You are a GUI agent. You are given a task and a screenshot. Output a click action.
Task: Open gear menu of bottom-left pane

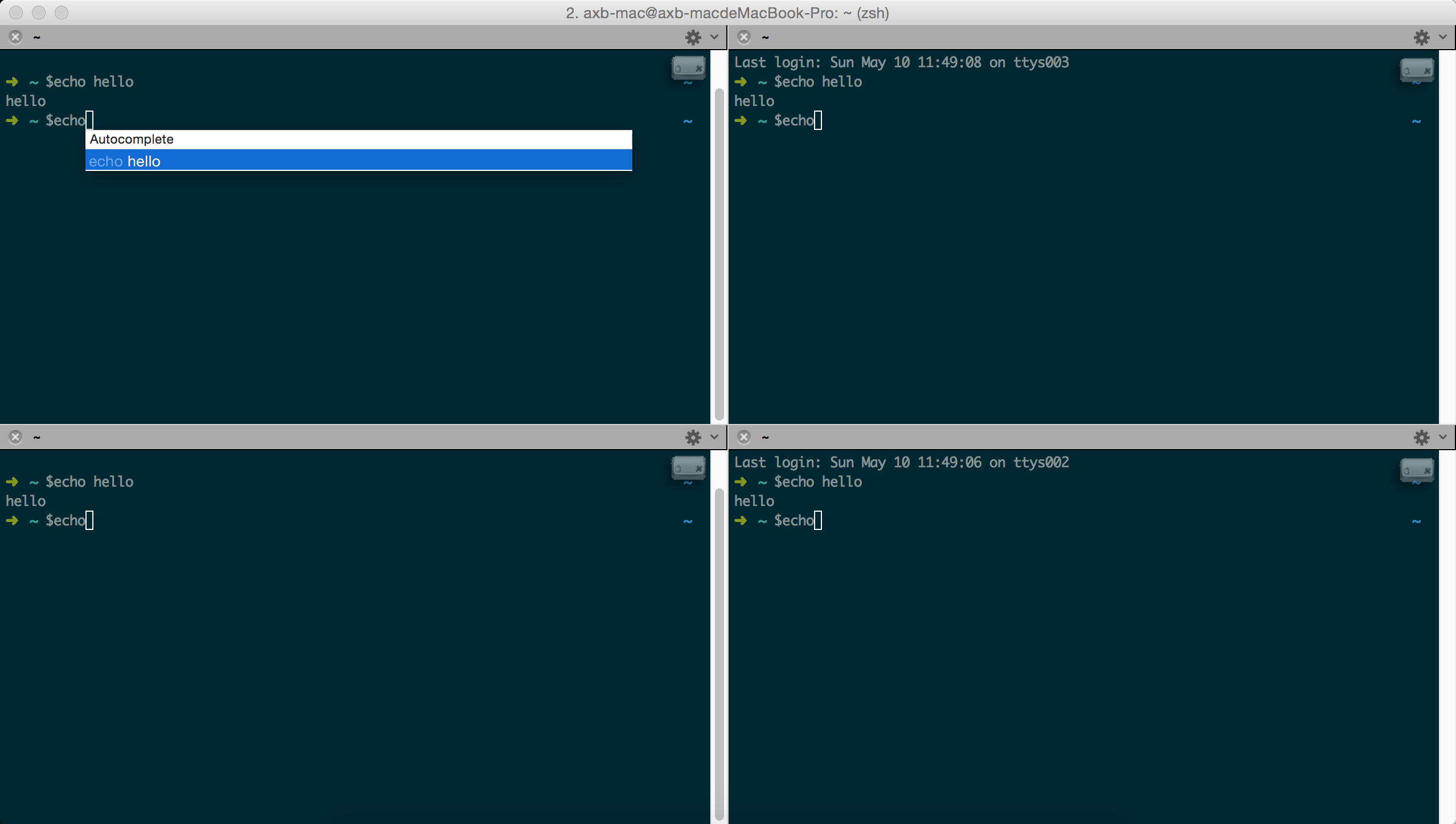tap(693, 438)
